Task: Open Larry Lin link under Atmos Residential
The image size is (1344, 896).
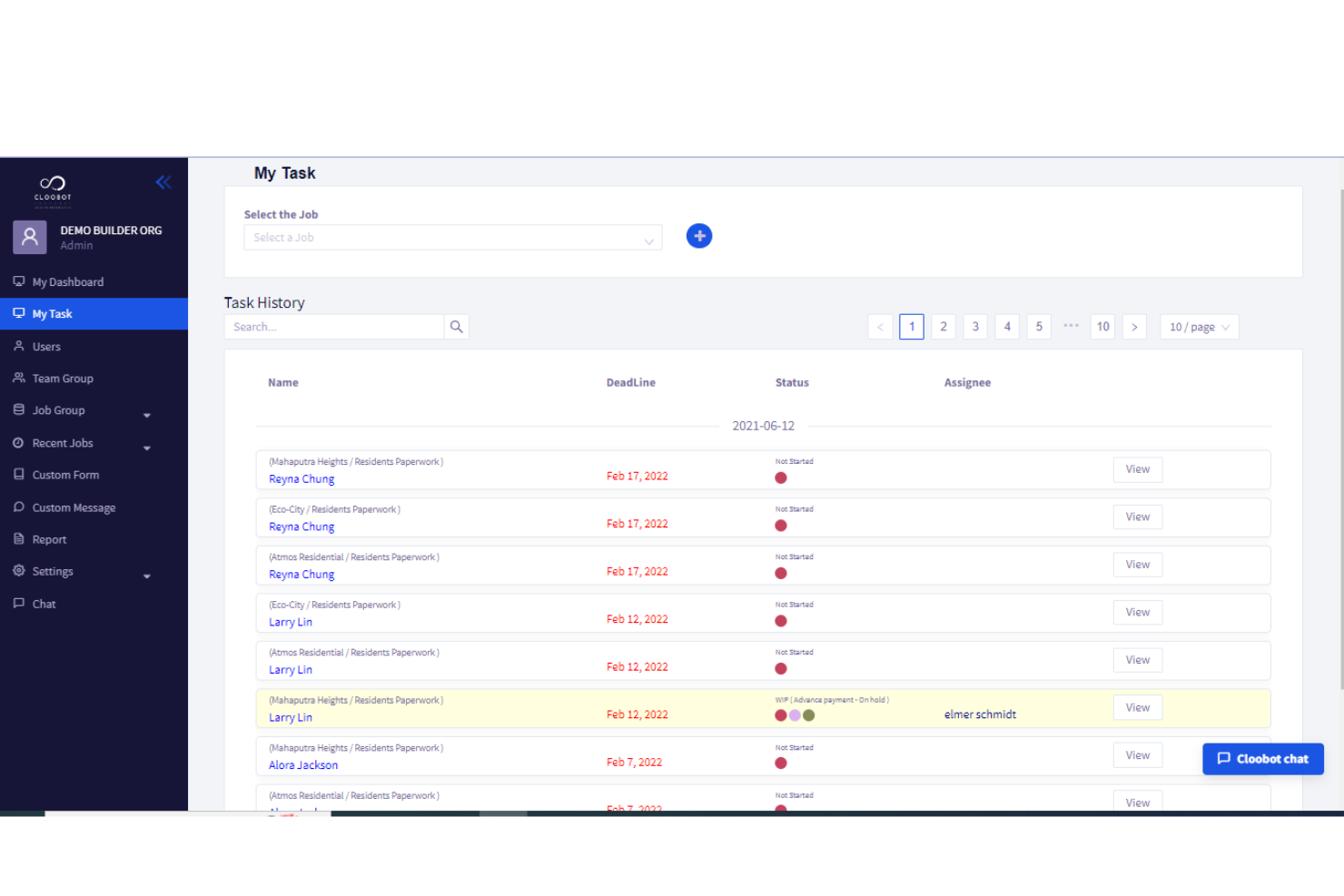Action: click(x=291, y=670)
